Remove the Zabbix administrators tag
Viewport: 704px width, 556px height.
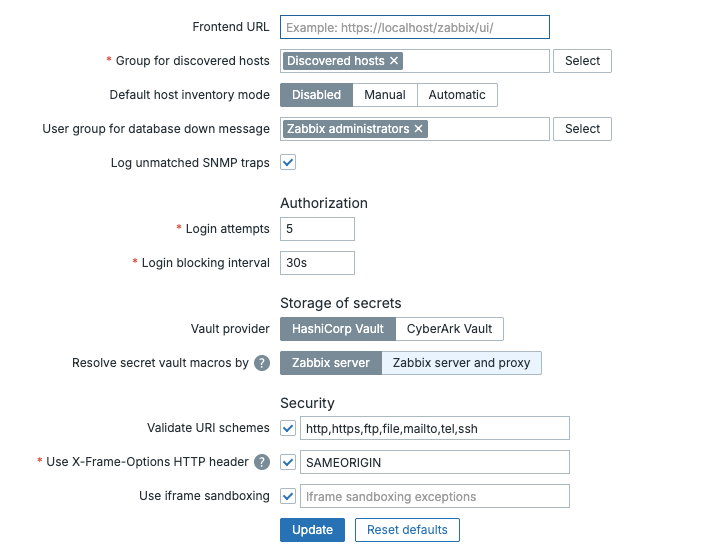tap(419, 129)
